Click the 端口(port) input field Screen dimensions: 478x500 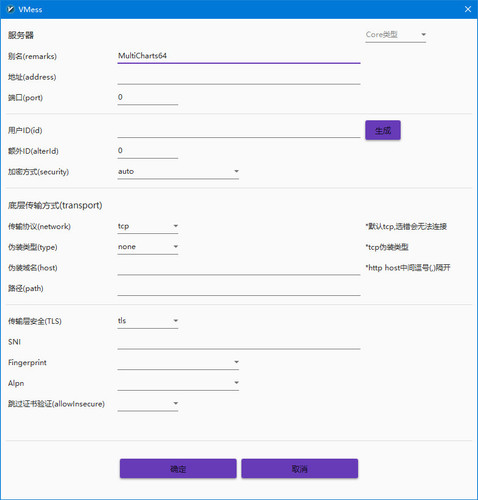[148, 97]
